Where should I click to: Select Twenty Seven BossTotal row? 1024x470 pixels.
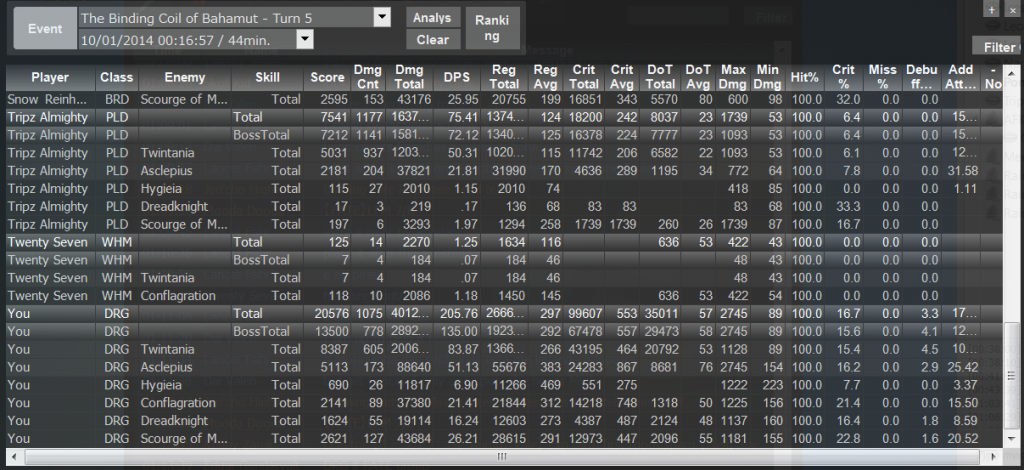click(x=504, y=260)
